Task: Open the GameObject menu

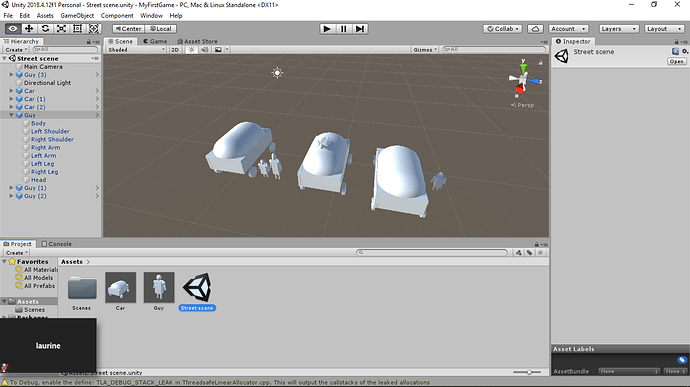Action: coord(77,15)
